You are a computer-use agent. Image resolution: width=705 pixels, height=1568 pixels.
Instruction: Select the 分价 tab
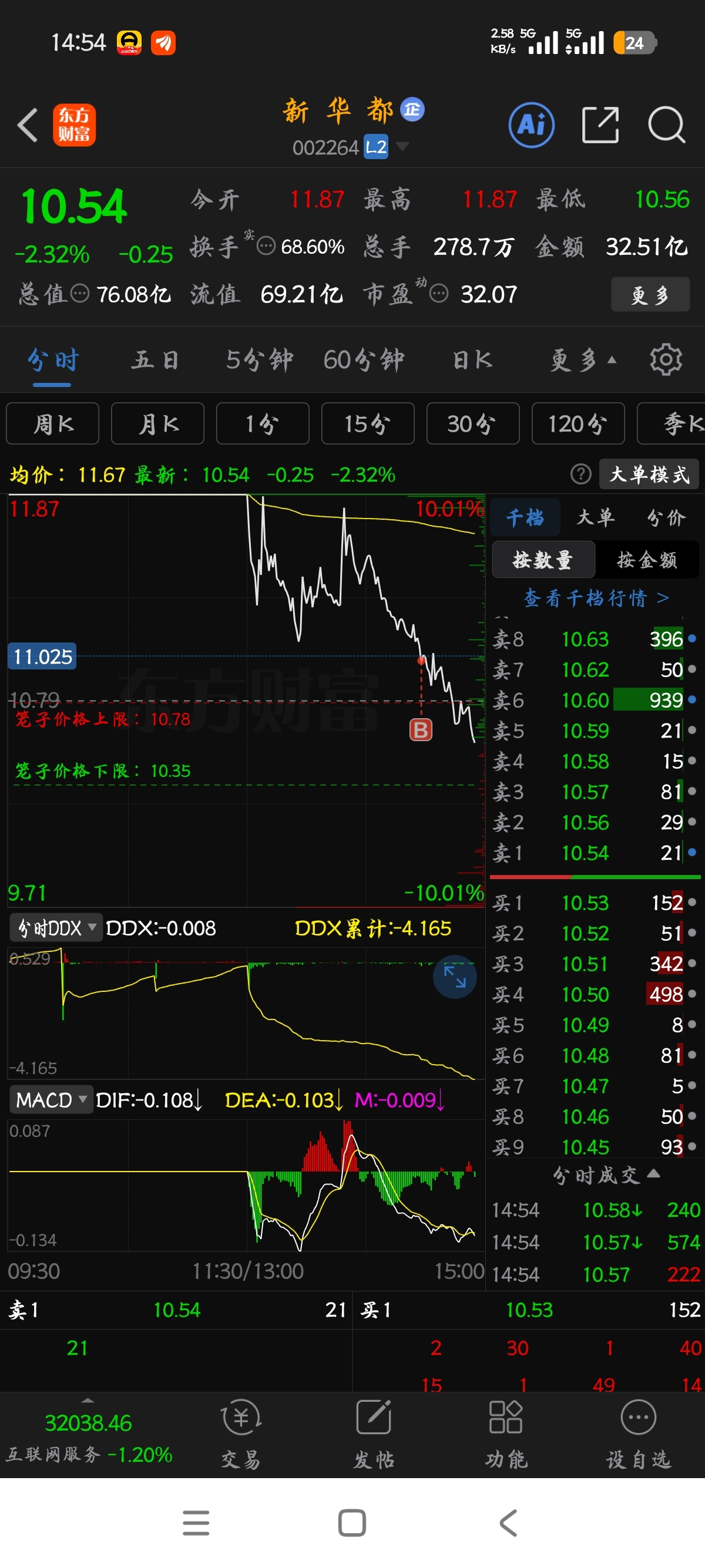666,517
